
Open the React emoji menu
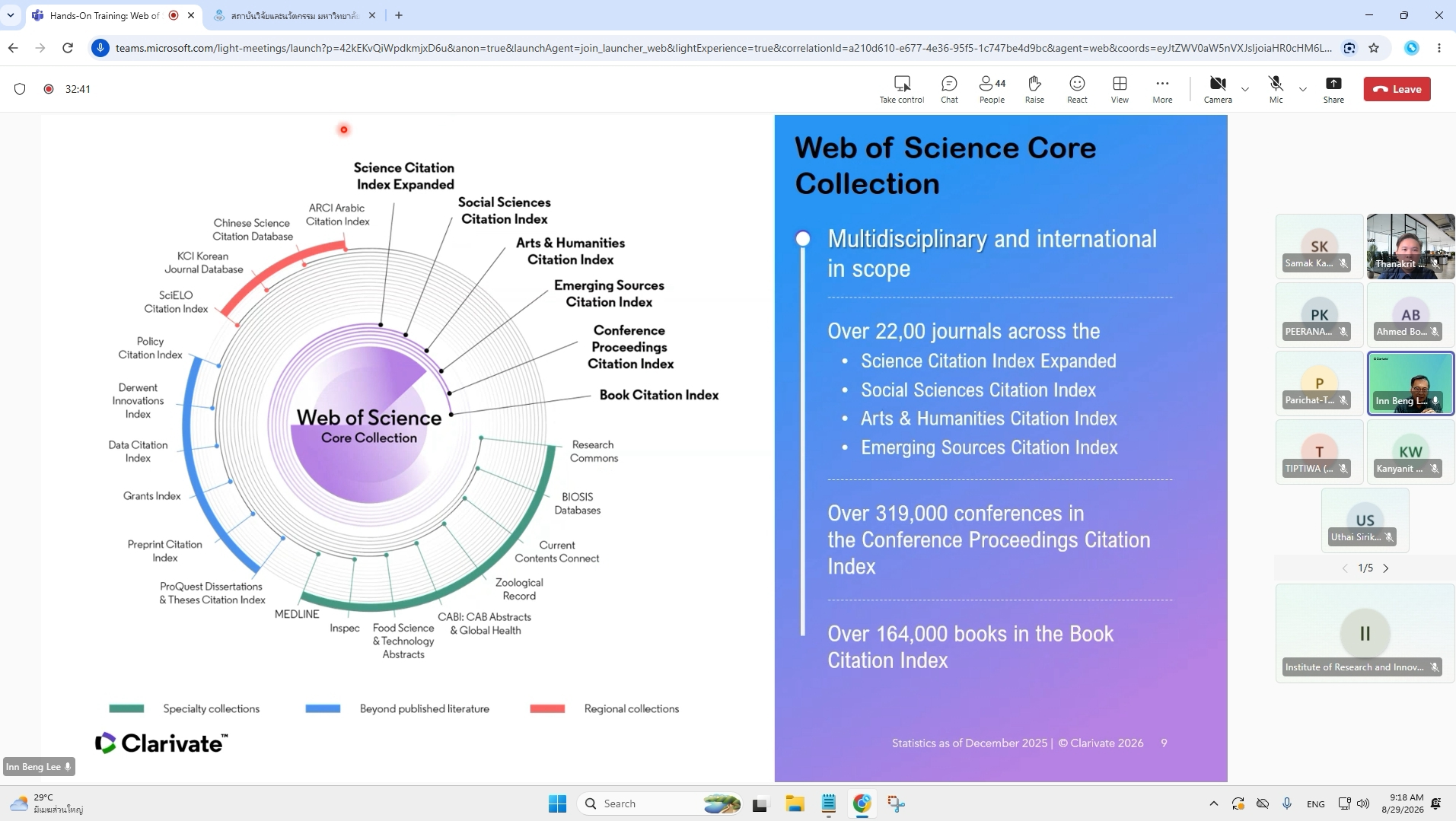coord(1077,88)
